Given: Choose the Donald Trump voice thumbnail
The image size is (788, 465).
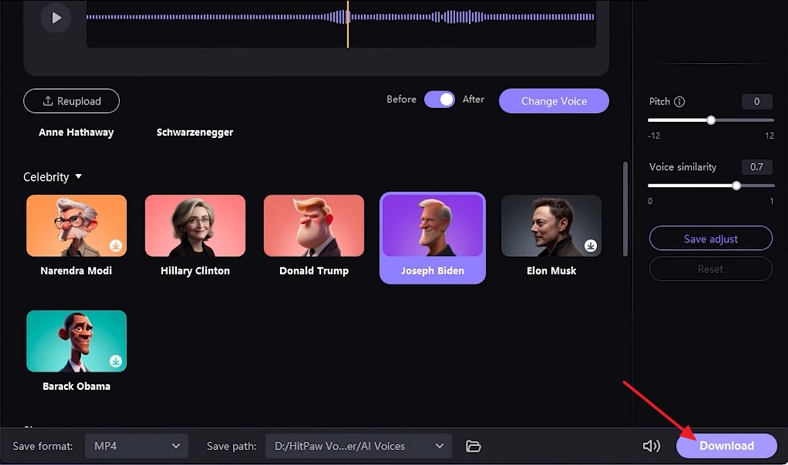Looking at the screenshot, I should coord(314,226).
